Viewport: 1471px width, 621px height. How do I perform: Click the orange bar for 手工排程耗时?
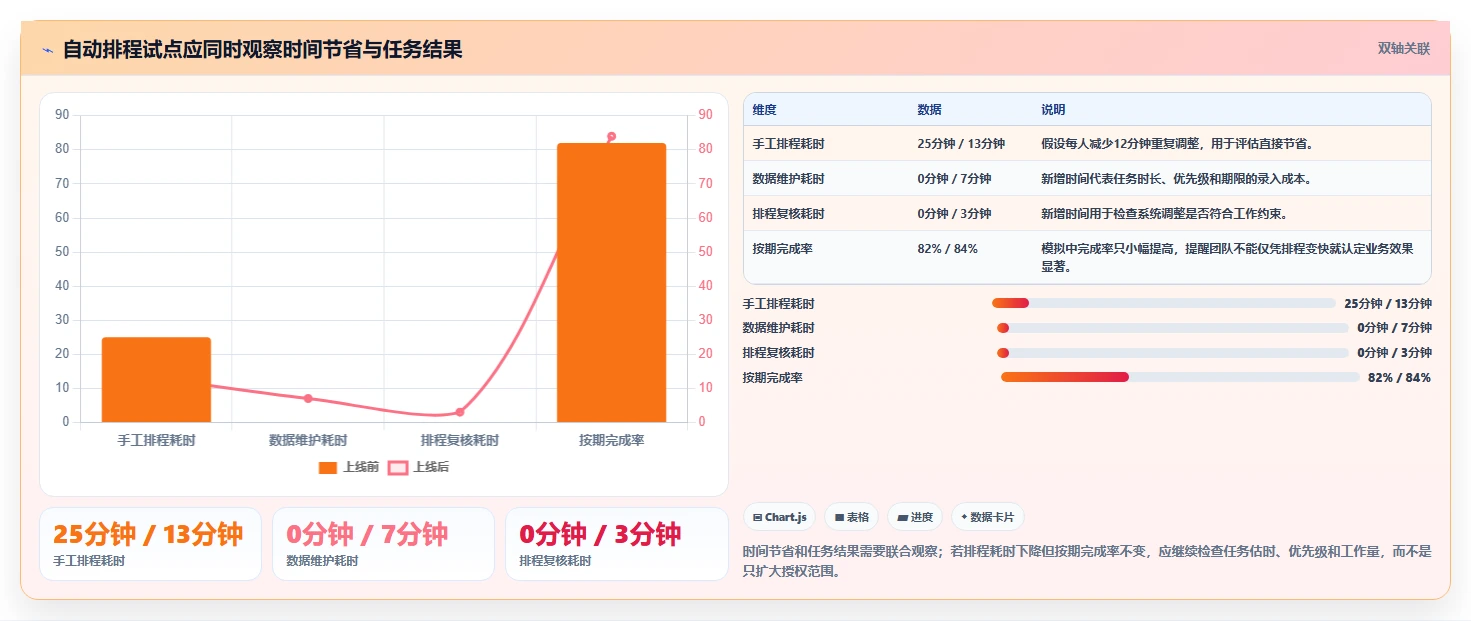click(156, 379)
